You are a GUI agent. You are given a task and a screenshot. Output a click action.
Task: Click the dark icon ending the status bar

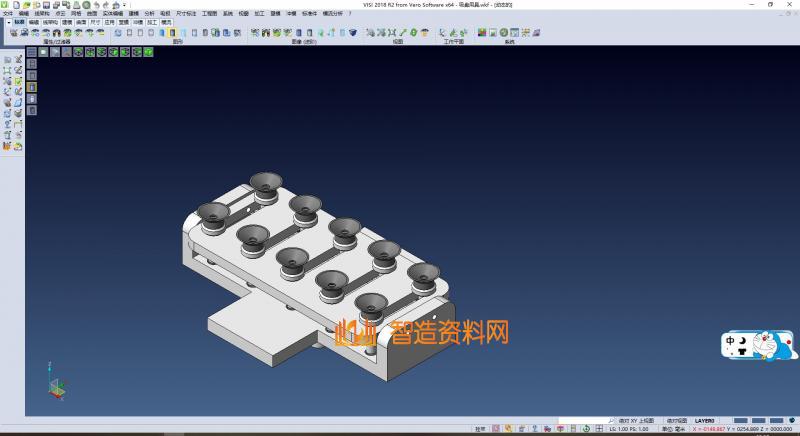coord(792,421)
